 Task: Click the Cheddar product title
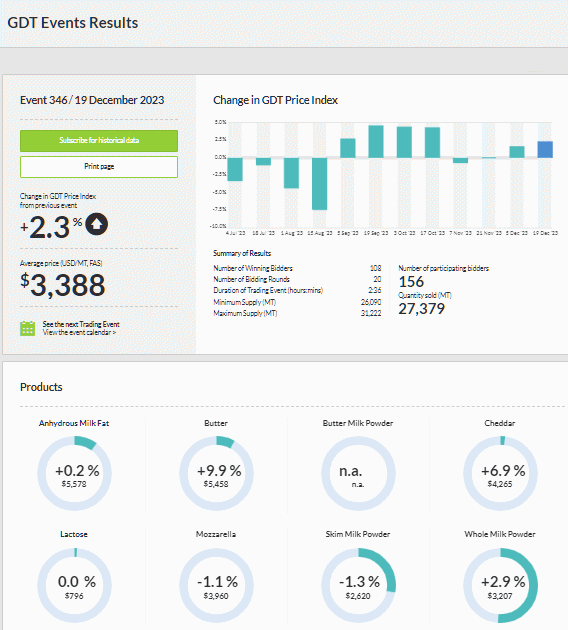500,423
